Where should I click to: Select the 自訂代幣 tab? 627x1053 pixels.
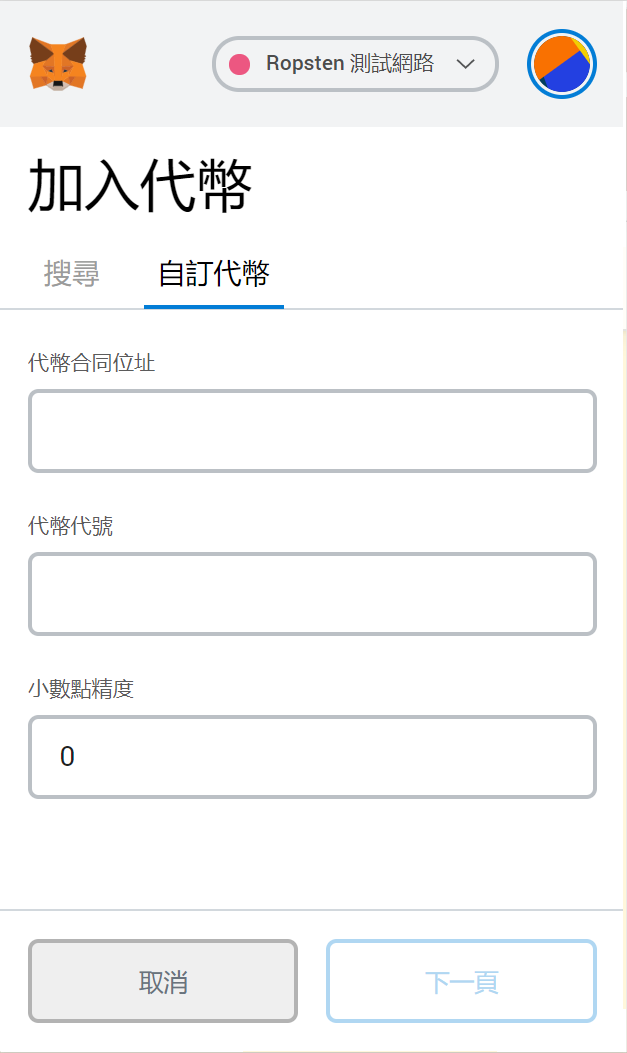coord(213,271)
